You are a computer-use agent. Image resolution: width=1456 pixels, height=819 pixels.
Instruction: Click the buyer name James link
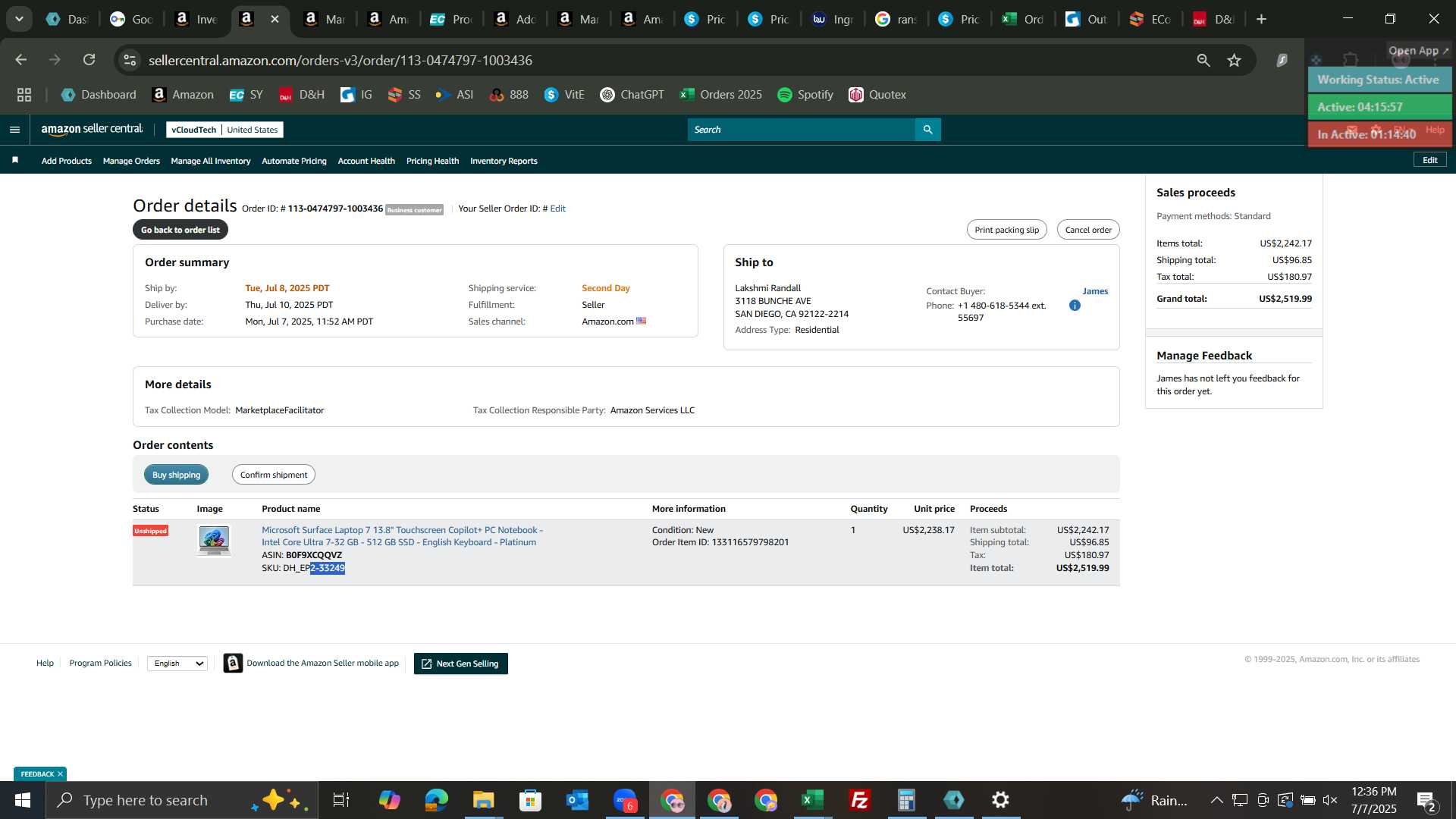[1095, 291]
